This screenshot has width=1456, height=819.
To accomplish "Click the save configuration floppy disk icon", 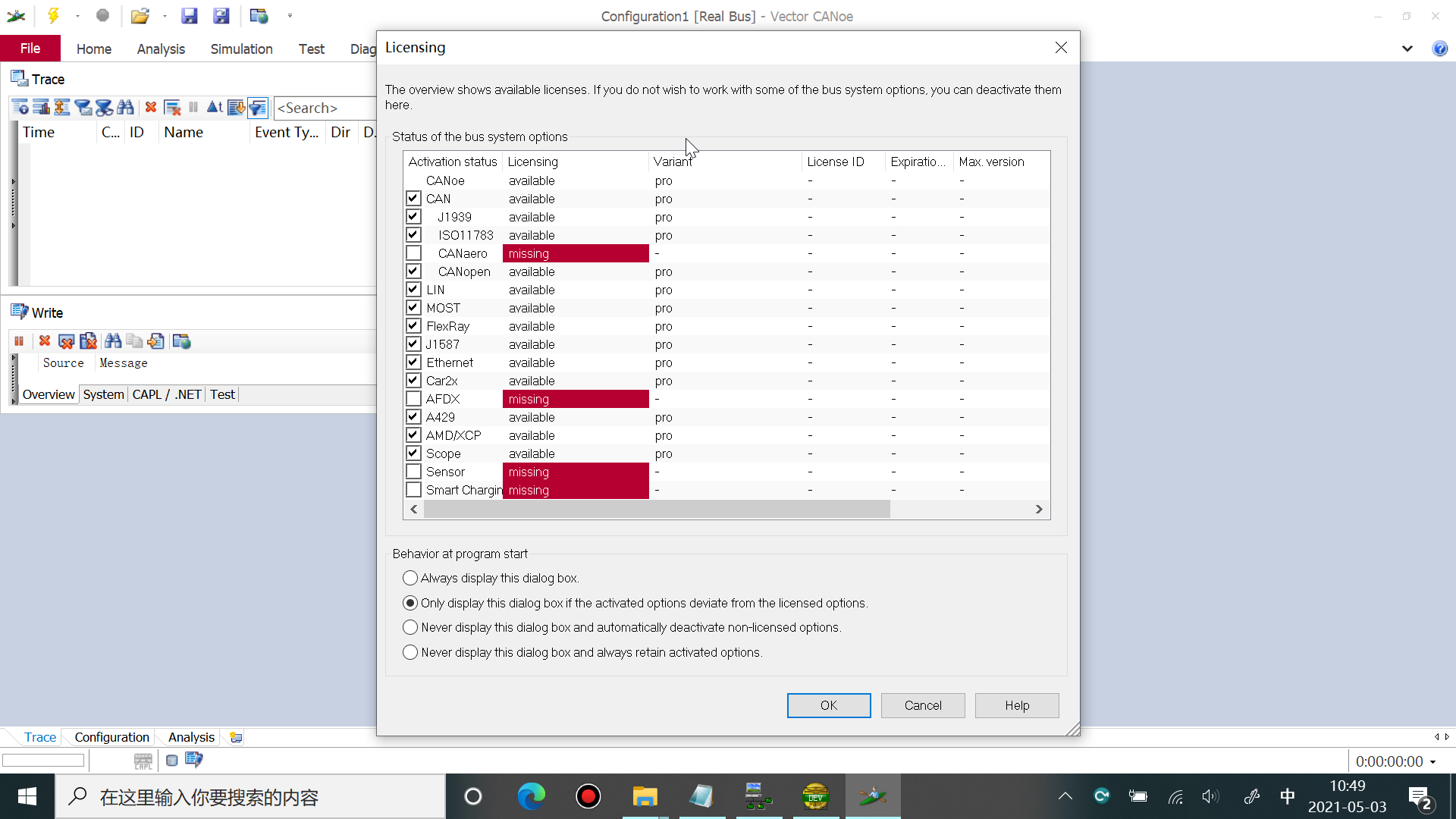I will pos(190,15).
